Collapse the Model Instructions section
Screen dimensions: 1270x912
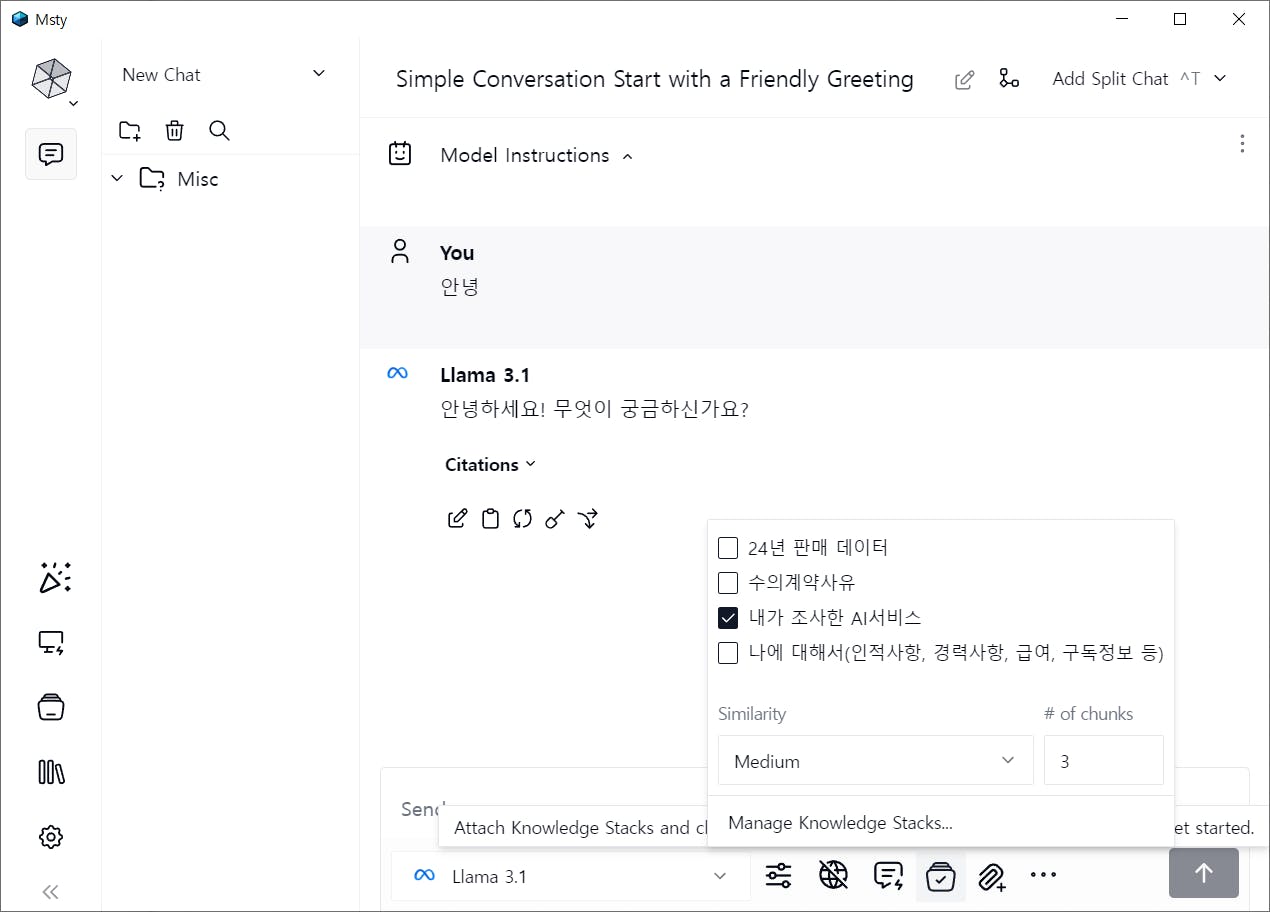[x=628, y=156]
